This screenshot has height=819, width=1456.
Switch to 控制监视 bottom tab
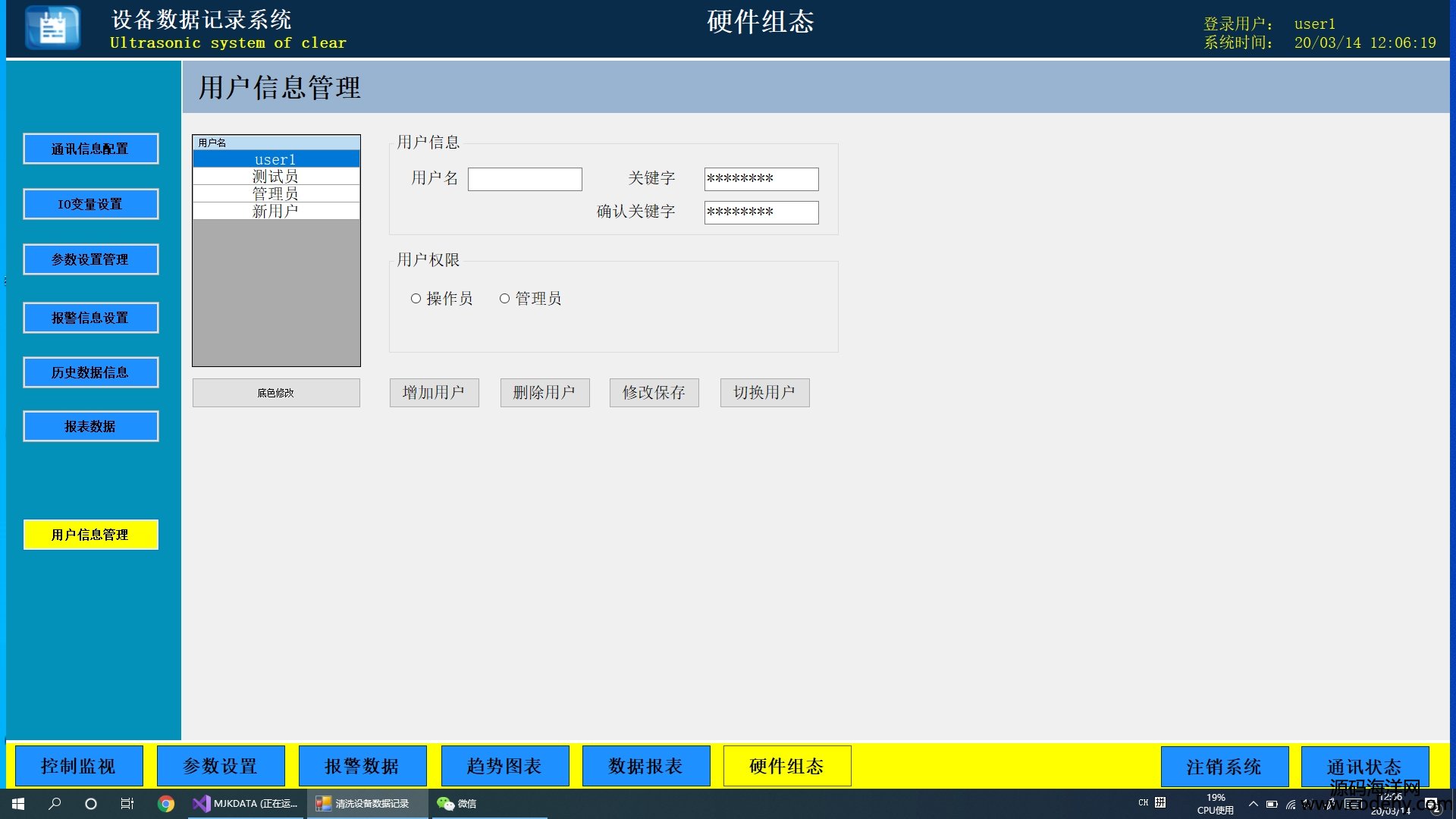click(79, 766)
